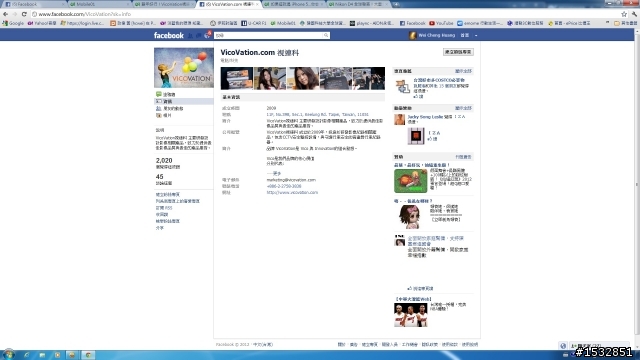Bookmark this page with the star icon
This screenshot has height=360, width=640.
coord(624,14)
